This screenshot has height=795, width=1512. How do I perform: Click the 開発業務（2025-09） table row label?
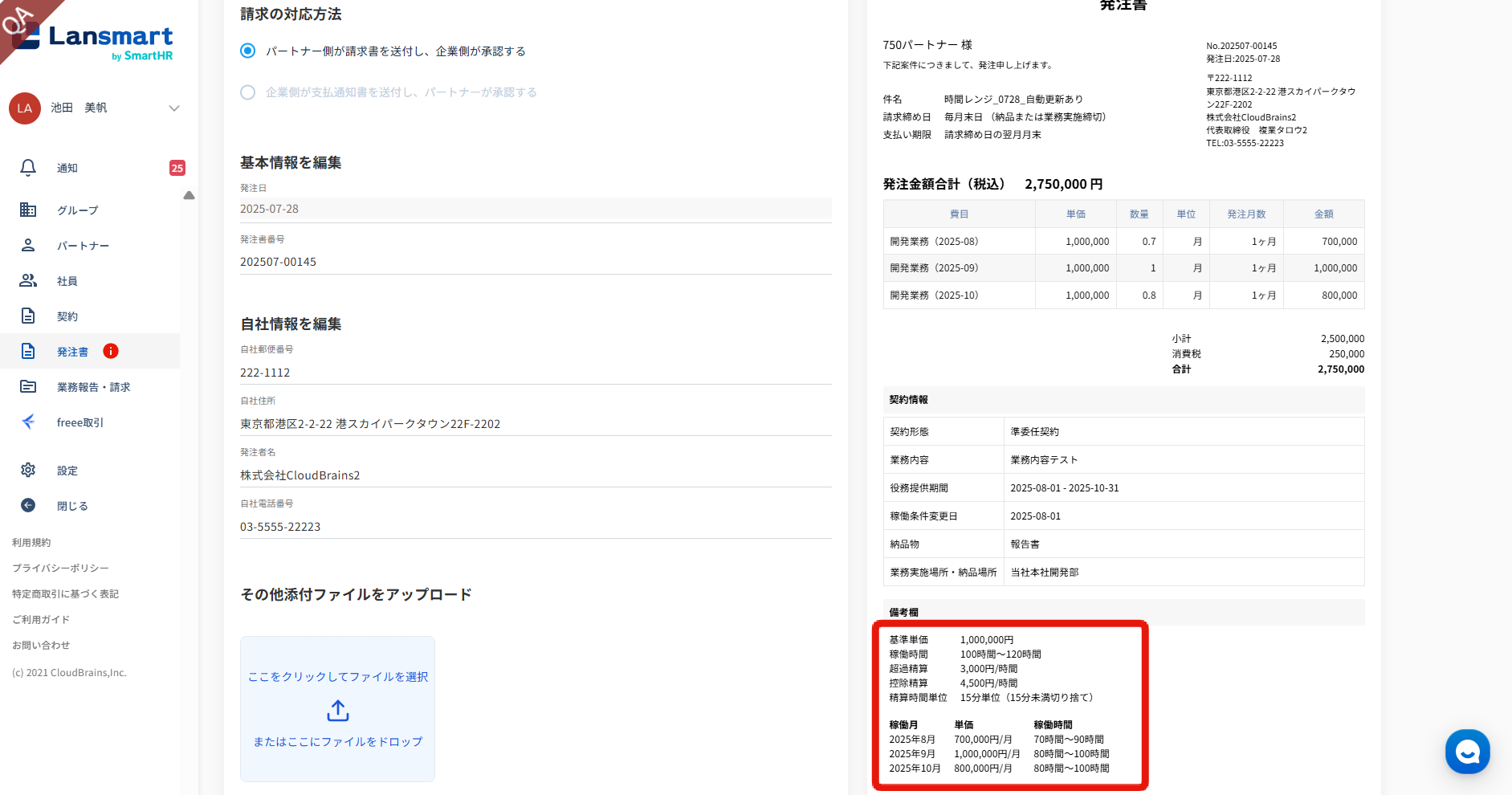[x=934, y=268]
